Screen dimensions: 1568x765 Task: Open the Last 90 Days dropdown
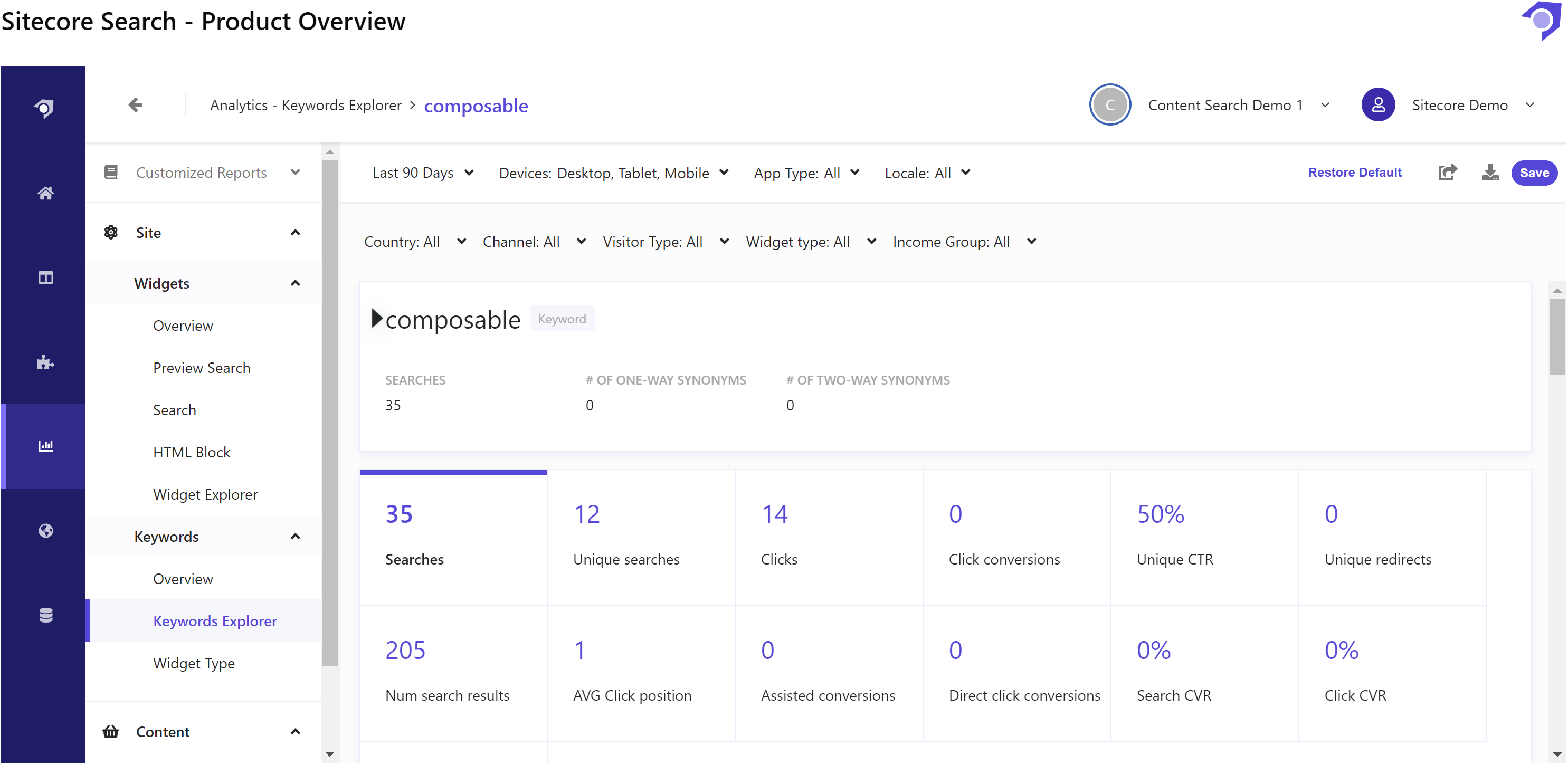[x=423, y=173]
